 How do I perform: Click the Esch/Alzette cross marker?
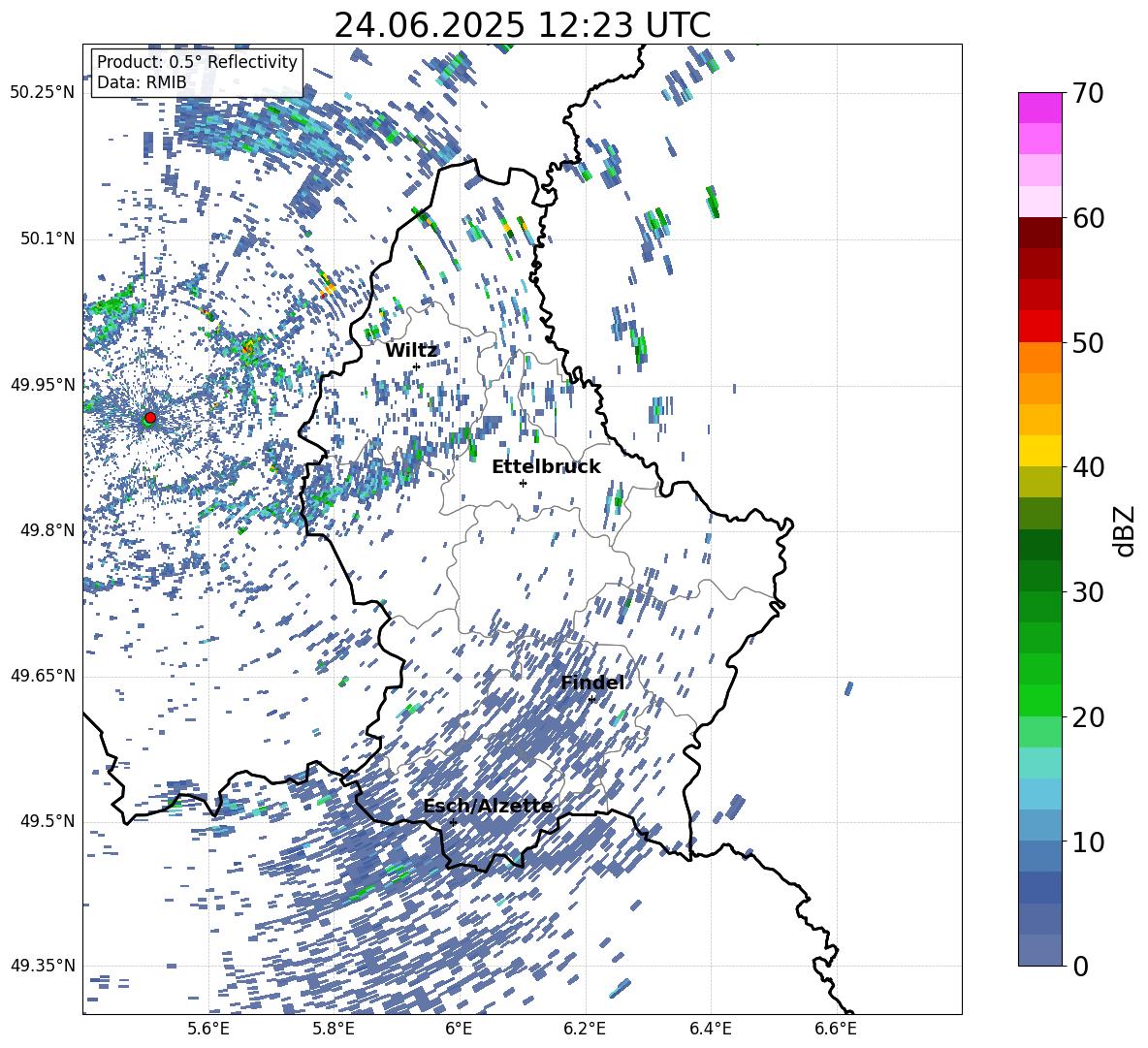click(453, 822)
